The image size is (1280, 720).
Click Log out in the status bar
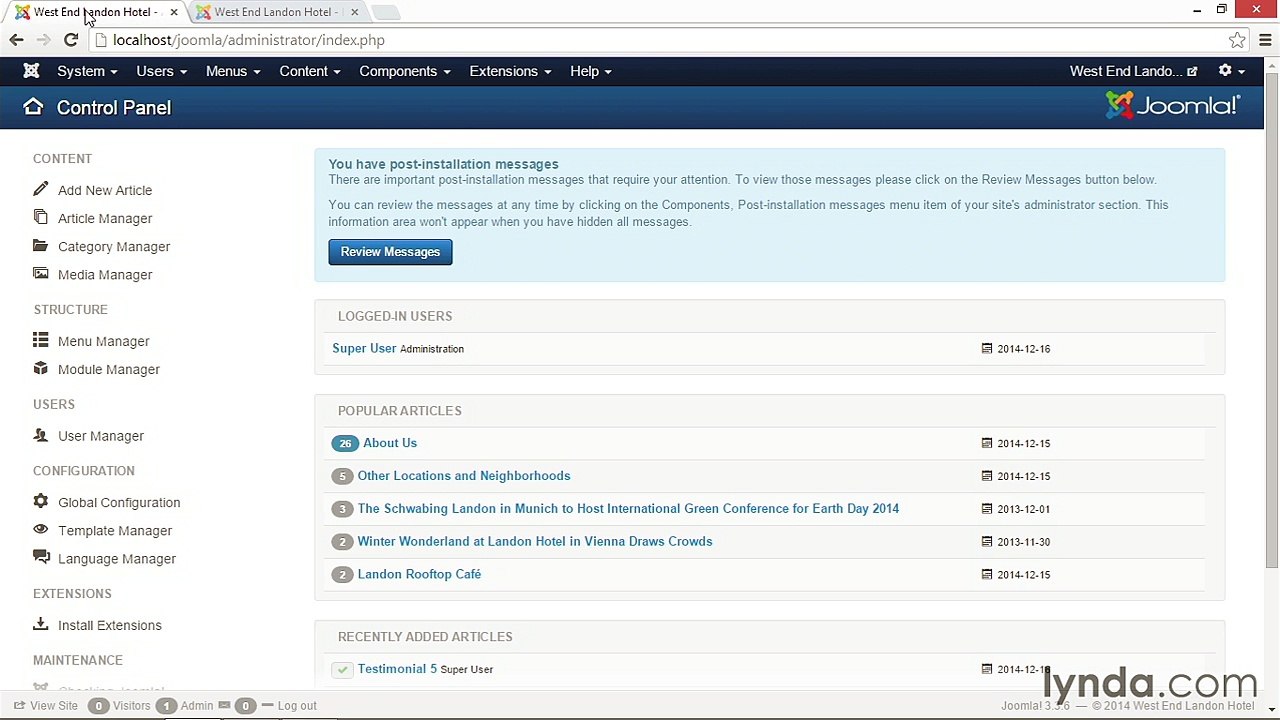click(297, 705)
